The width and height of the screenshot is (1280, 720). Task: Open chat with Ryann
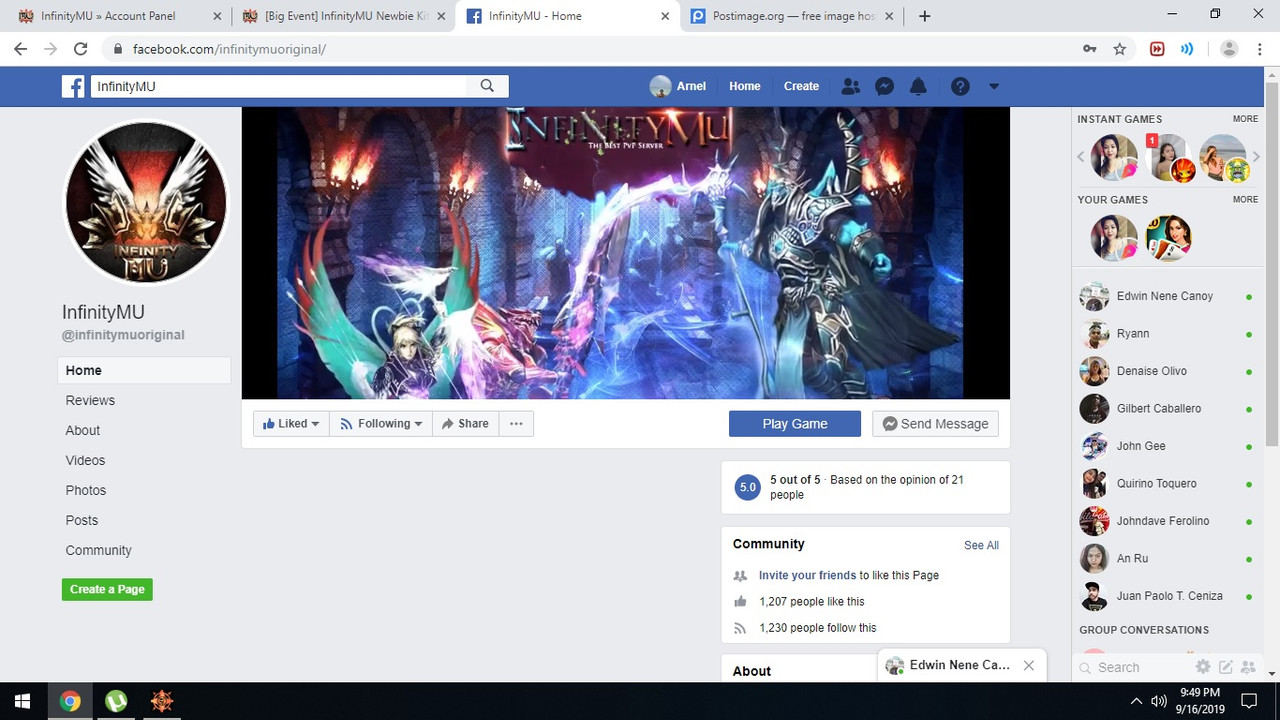(x=1167, y=334)
